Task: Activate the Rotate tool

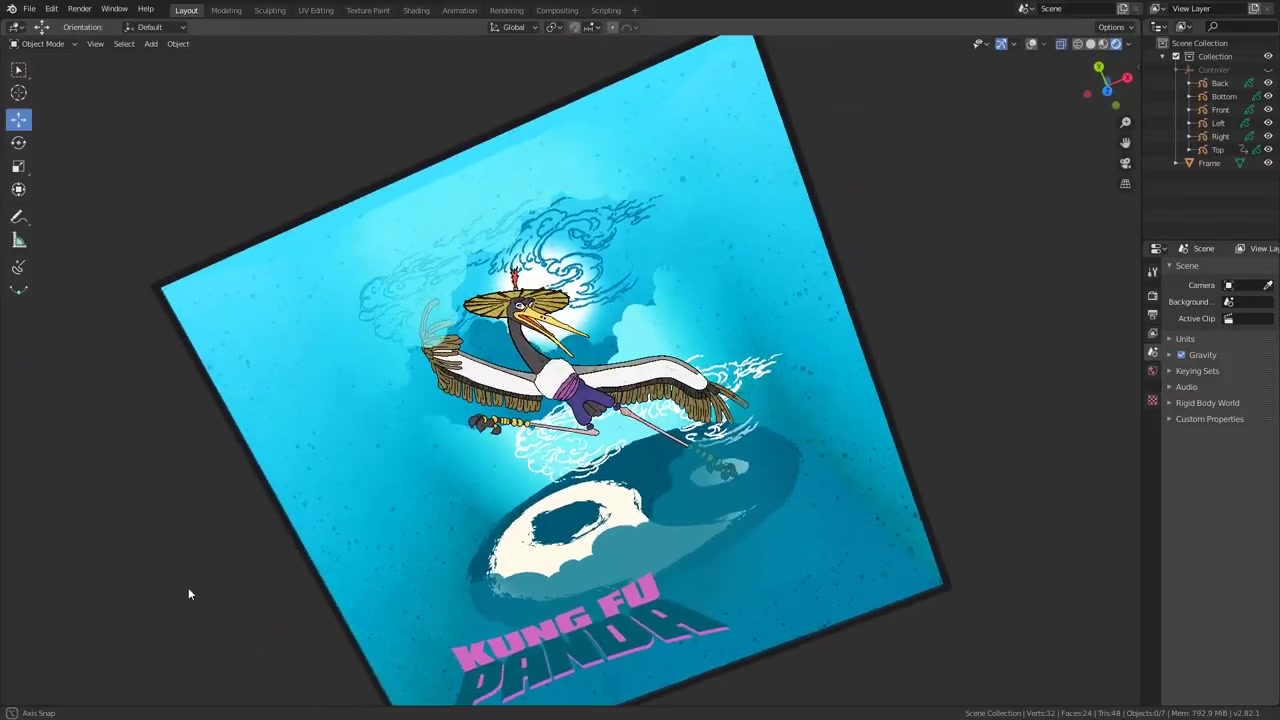Action: [18, 143]
